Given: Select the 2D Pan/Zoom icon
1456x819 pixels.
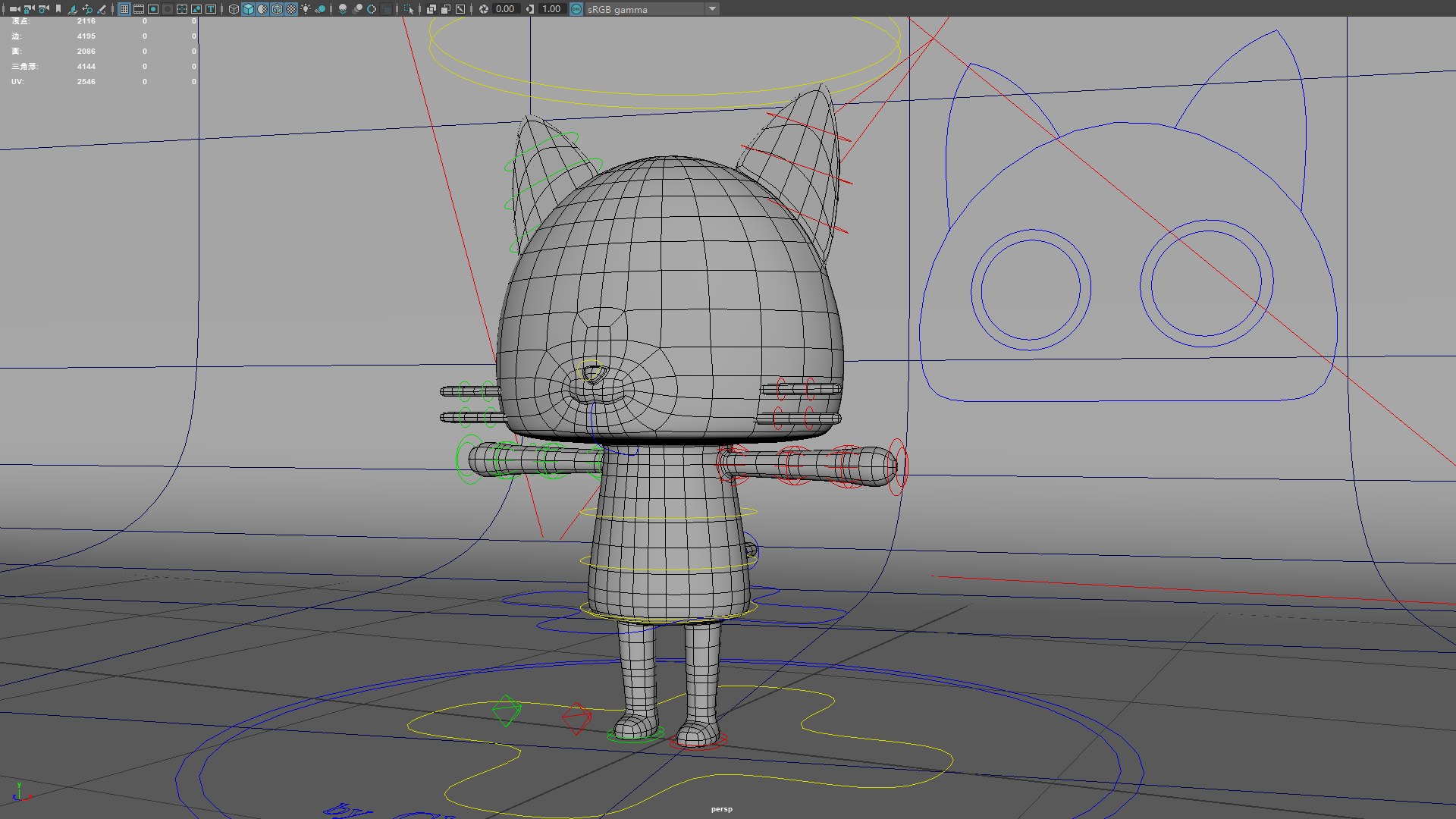Looking at the screenshot, I should tap(87, 9).
